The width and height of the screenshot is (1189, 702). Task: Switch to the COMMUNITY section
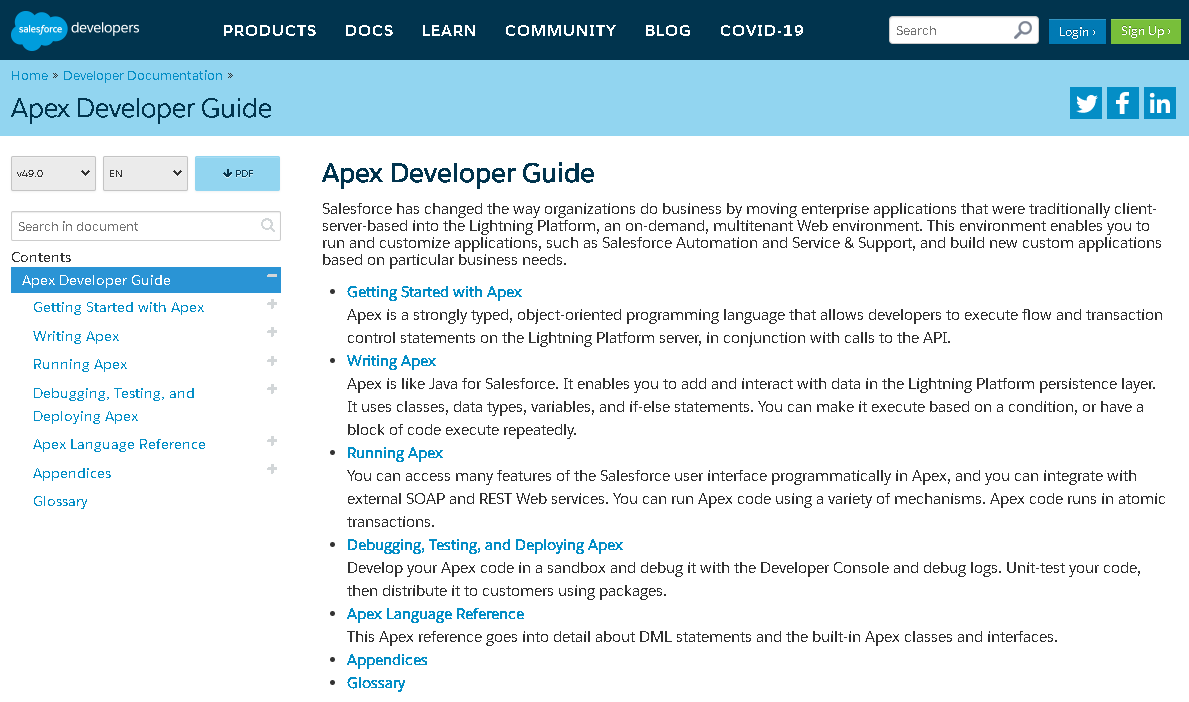[x=560, y=30]
